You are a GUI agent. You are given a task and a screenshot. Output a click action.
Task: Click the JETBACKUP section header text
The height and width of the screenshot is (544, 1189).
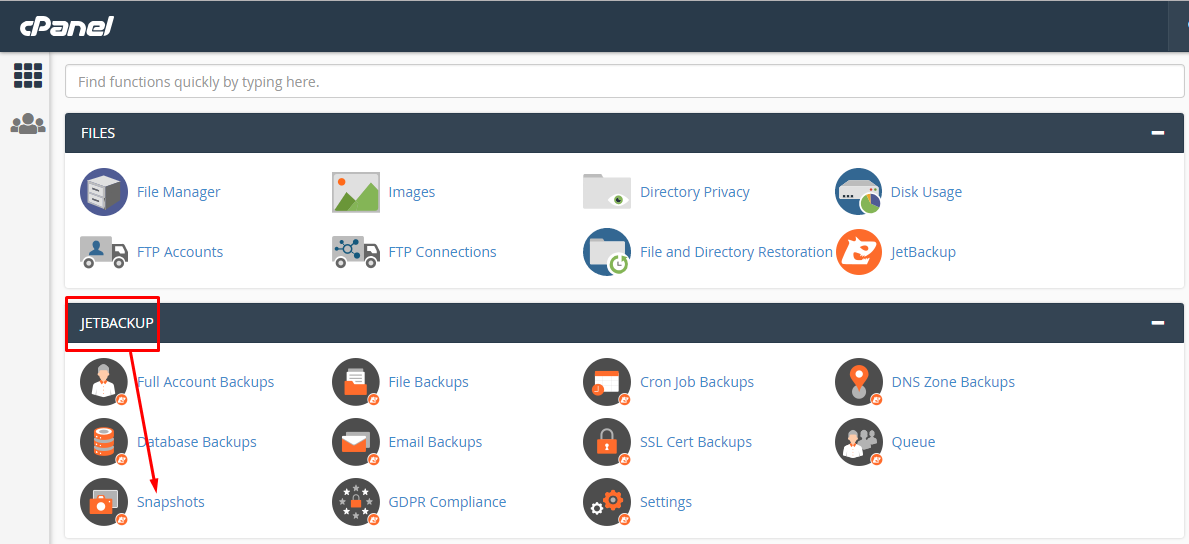(x=117, y=323)
